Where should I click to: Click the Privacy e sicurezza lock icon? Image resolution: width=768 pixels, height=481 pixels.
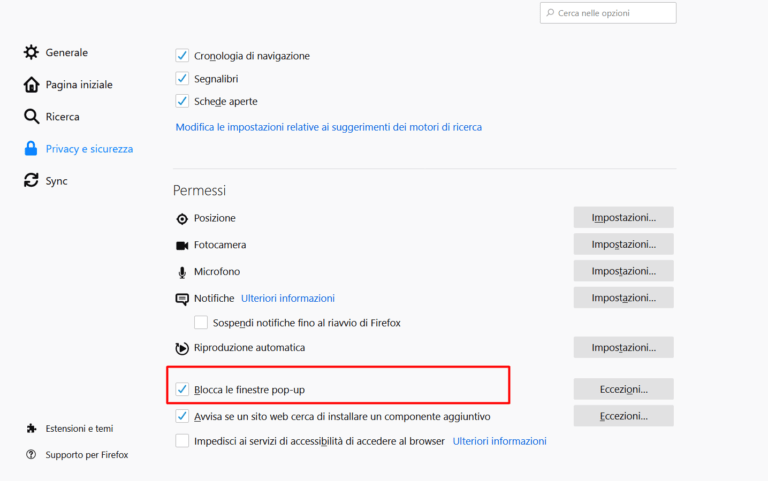tap(31, 149)
